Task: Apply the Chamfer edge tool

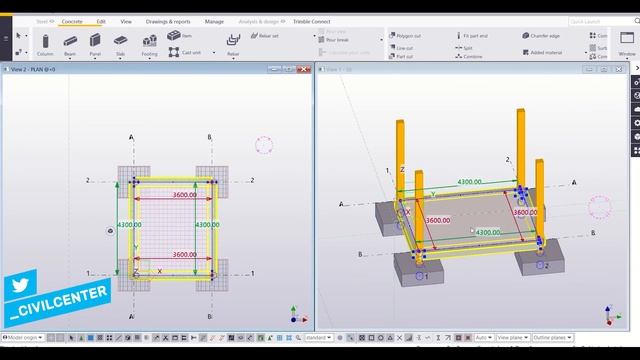Action: coord(541,36)
